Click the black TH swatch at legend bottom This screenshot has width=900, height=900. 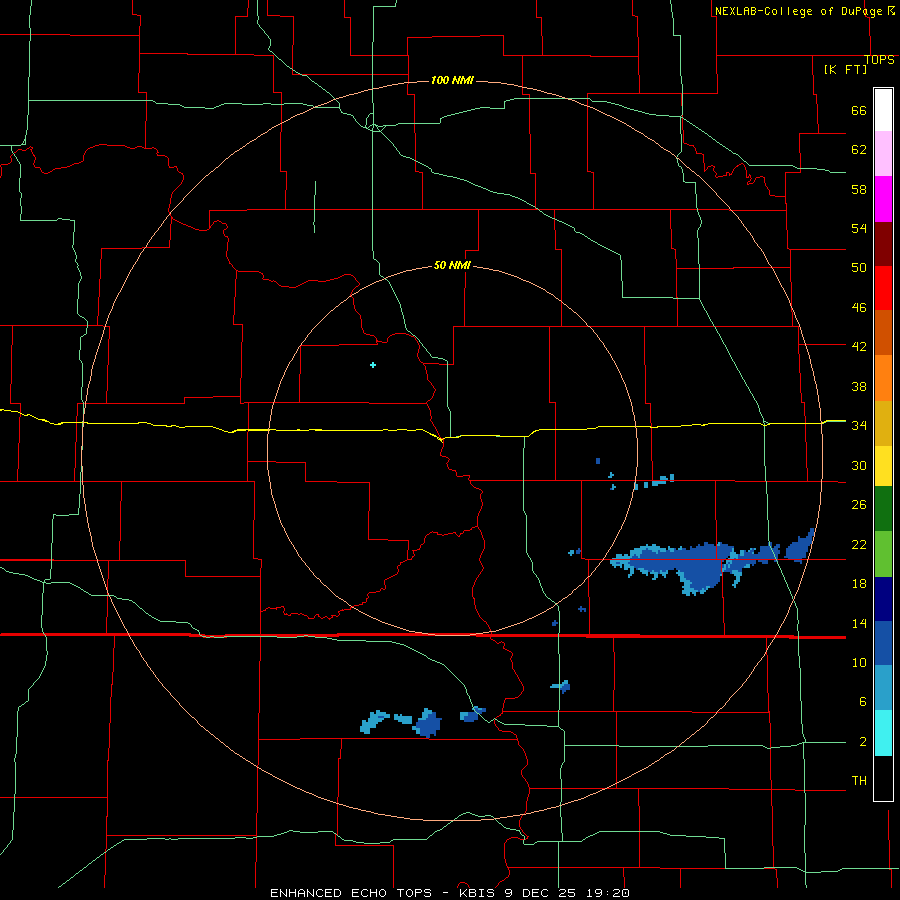point(883,778)
